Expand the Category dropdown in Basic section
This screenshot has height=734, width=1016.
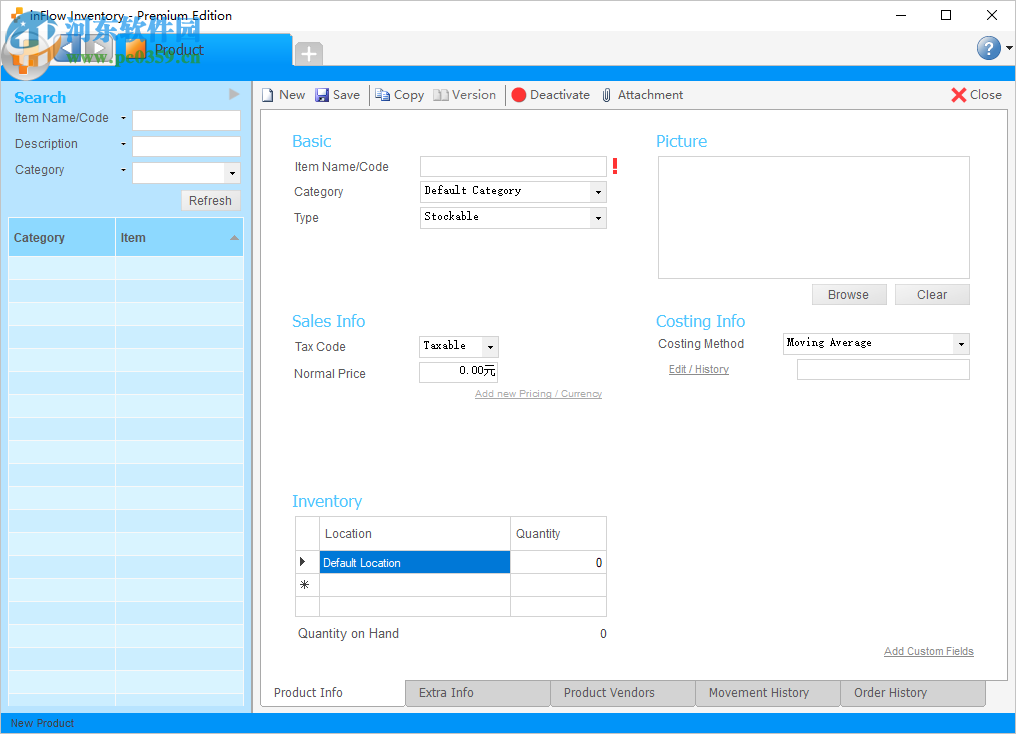click(x=598, y=192)
